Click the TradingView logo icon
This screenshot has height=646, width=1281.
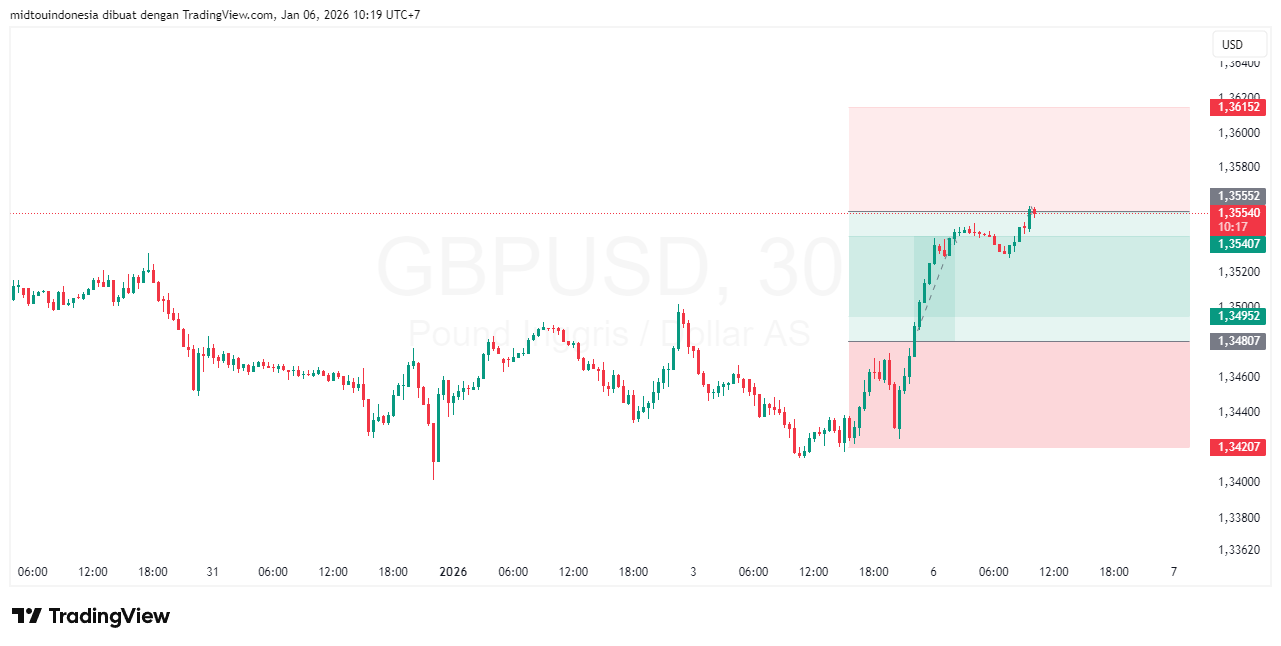tap(26, 616)
